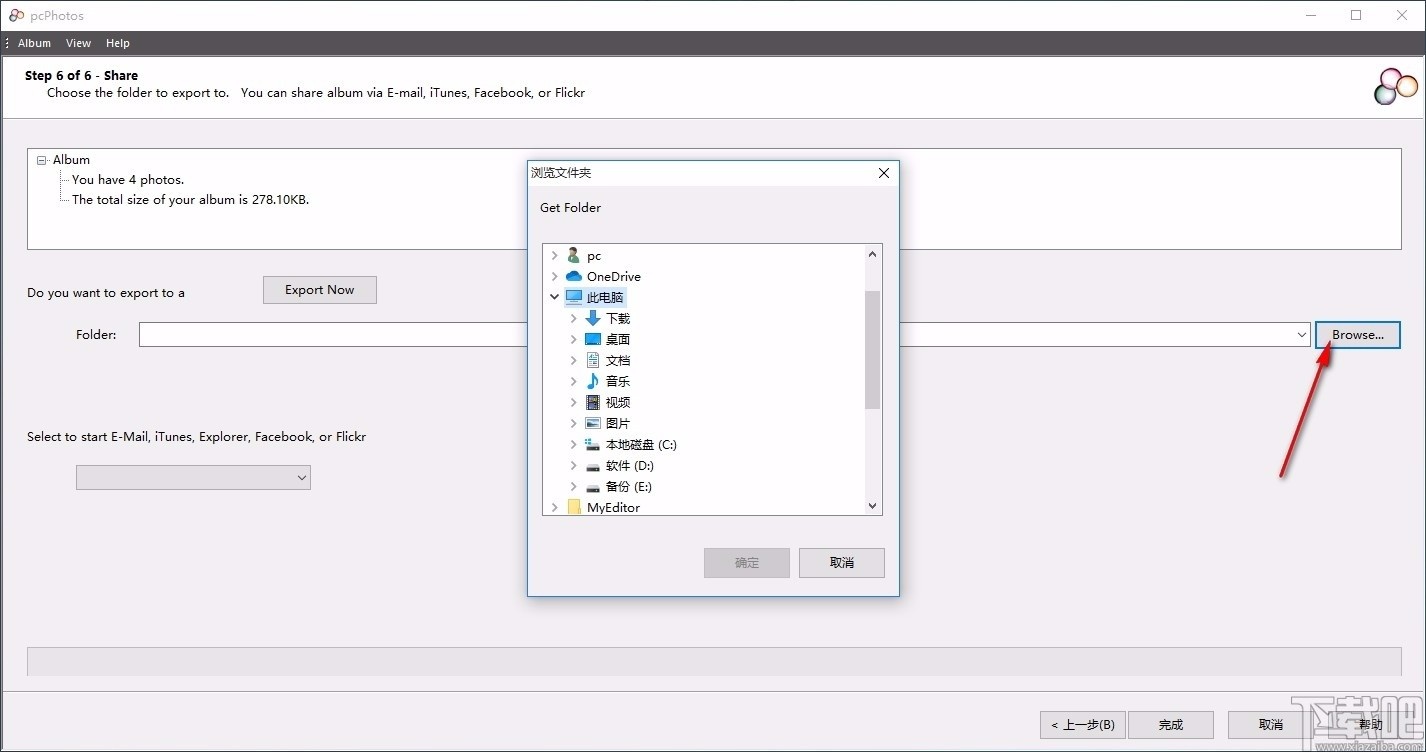Collapse the 此电脑 tree node

point(555,297)
